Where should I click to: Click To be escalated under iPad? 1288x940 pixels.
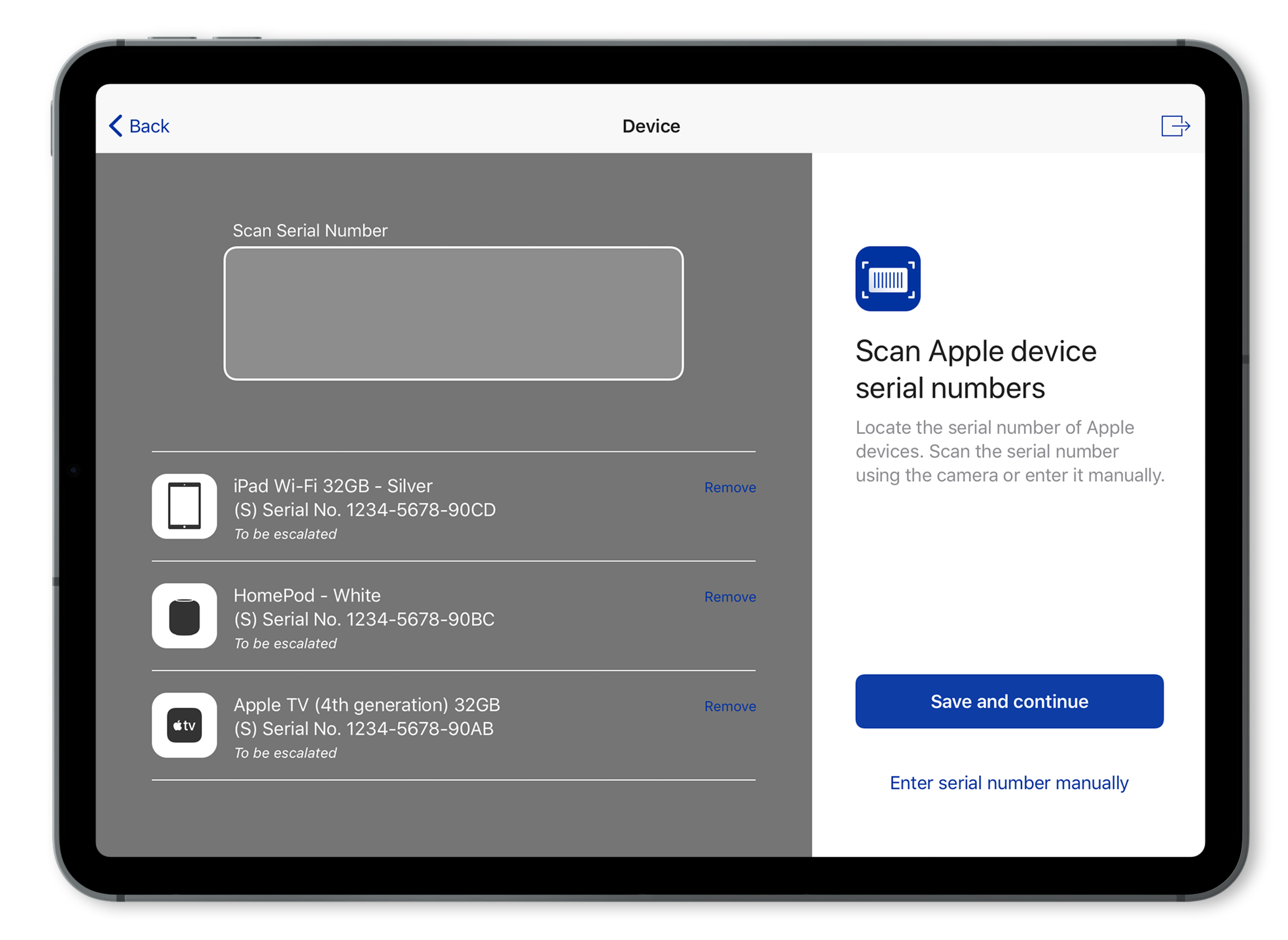(x=286, y=534)
